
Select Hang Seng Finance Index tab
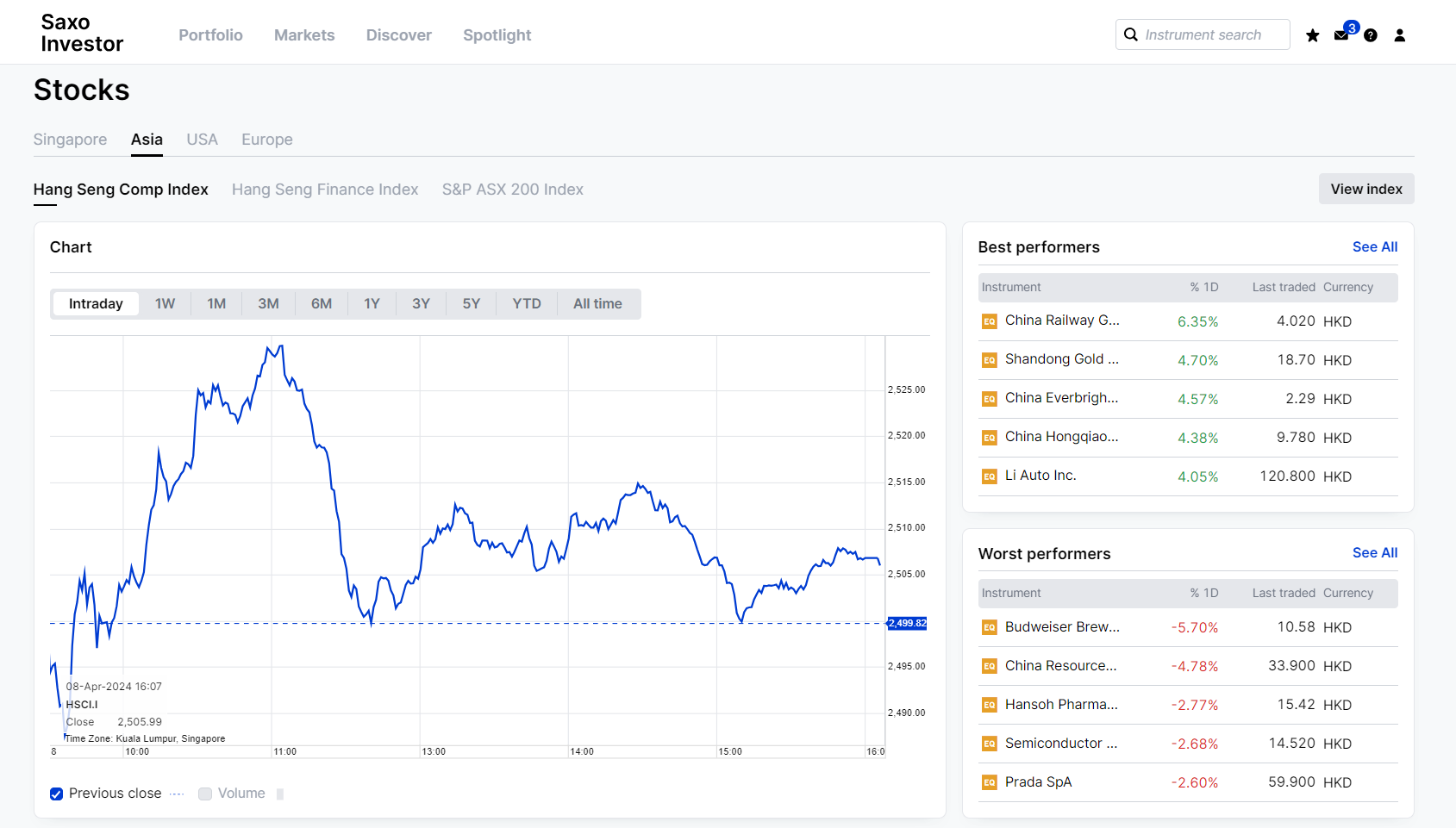coord(325,190)
